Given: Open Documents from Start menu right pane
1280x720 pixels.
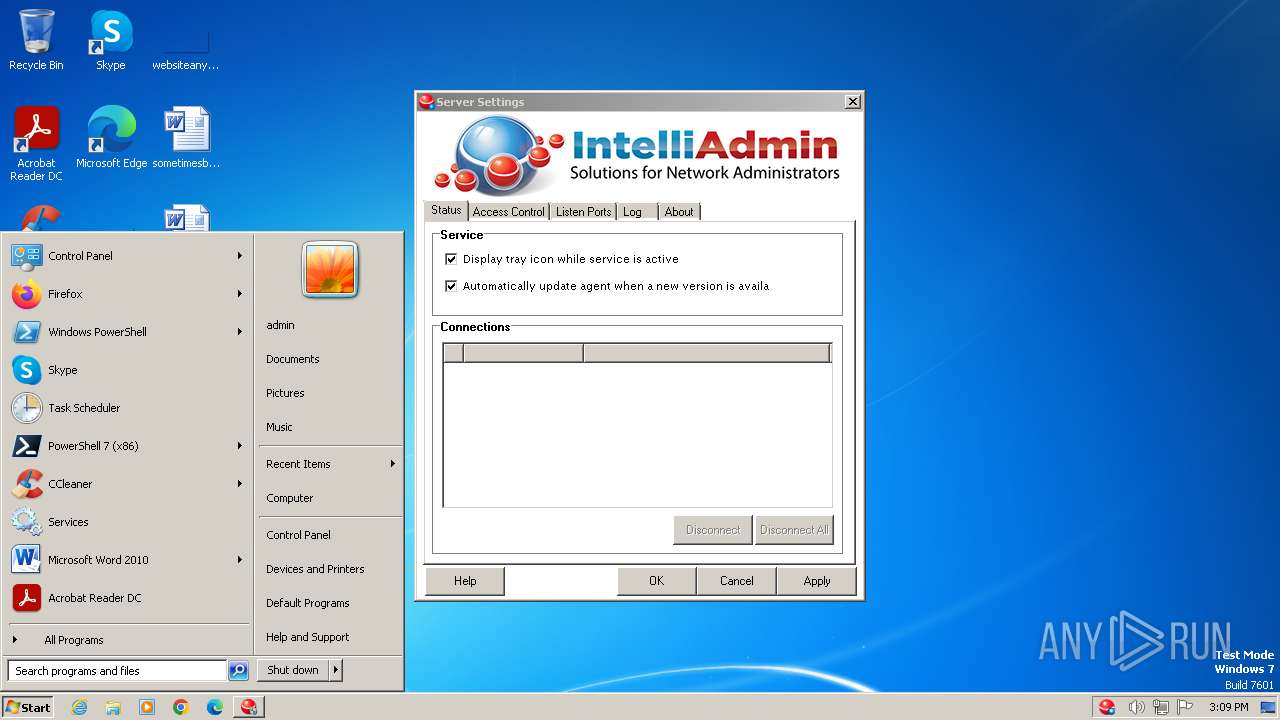Looking at the screenshot, I should 330,359.
